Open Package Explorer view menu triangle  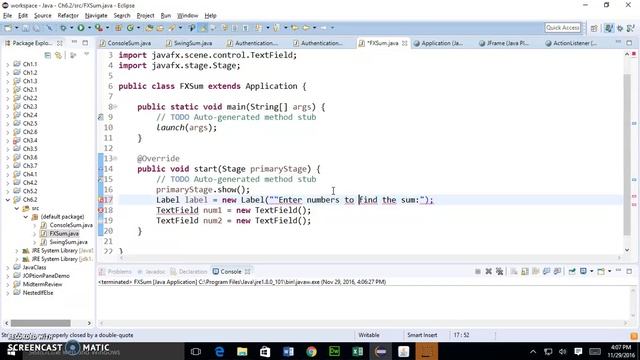coord(87,55)
